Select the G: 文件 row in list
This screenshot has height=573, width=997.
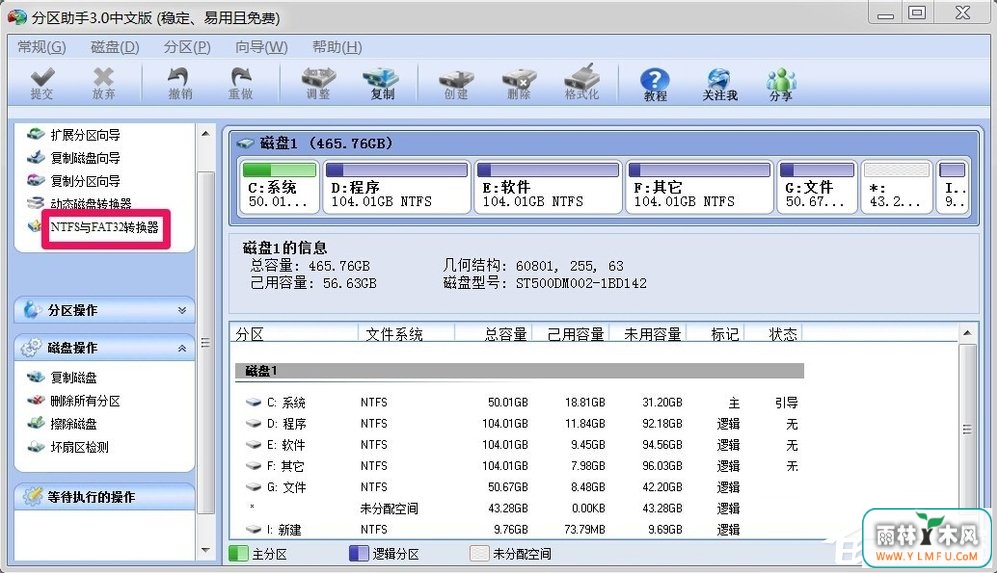tap(519, 487)
